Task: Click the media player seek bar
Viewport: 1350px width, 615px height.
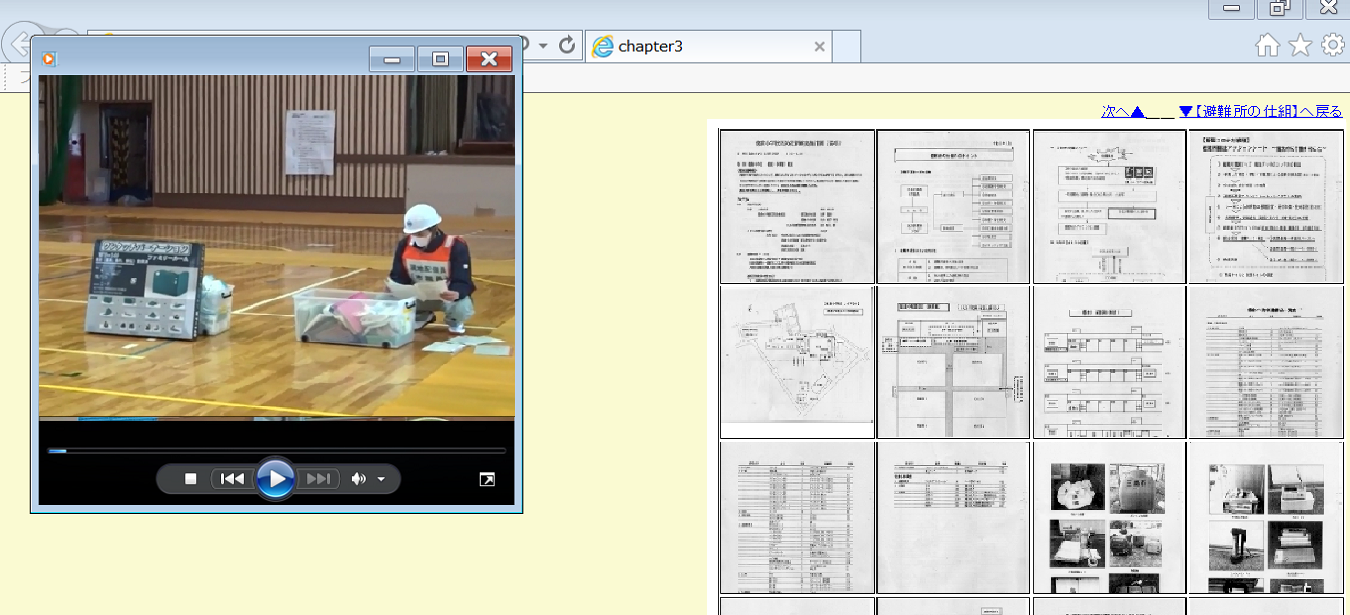Action: click(x=276, y=451)
